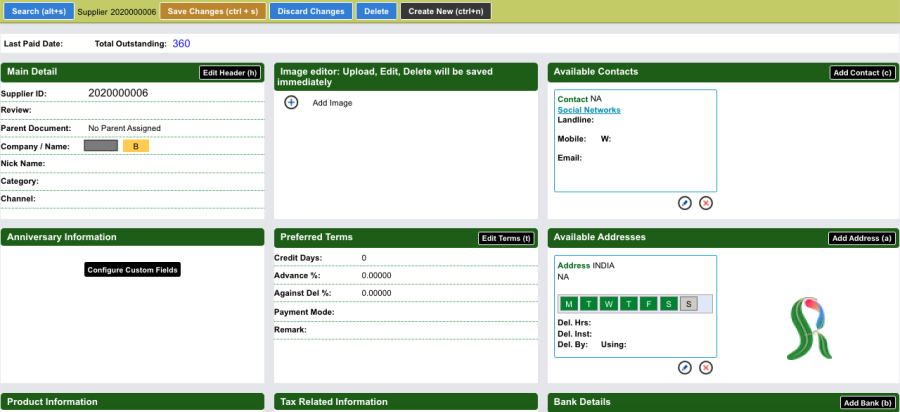This screenshot has height=412, width=900.
Task: Open Search (alt+s)
Action: point(39,11)
